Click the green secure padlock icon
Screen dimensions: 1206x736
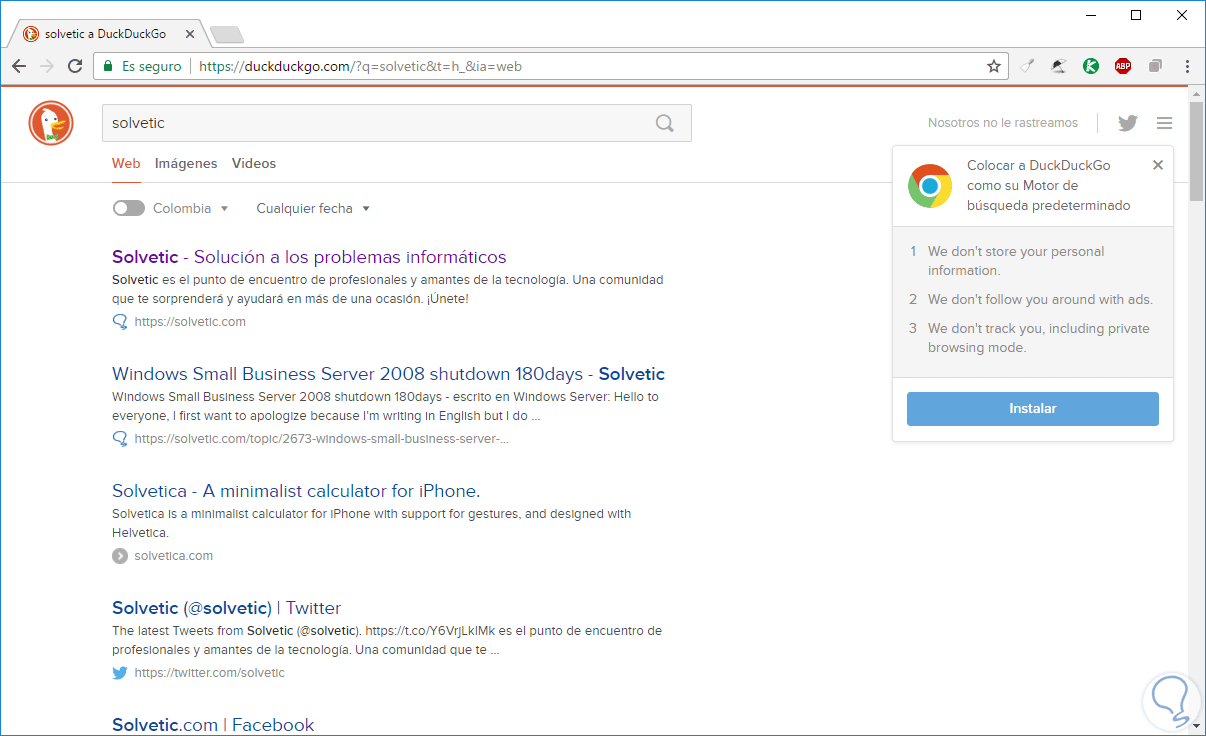(108, 66)
